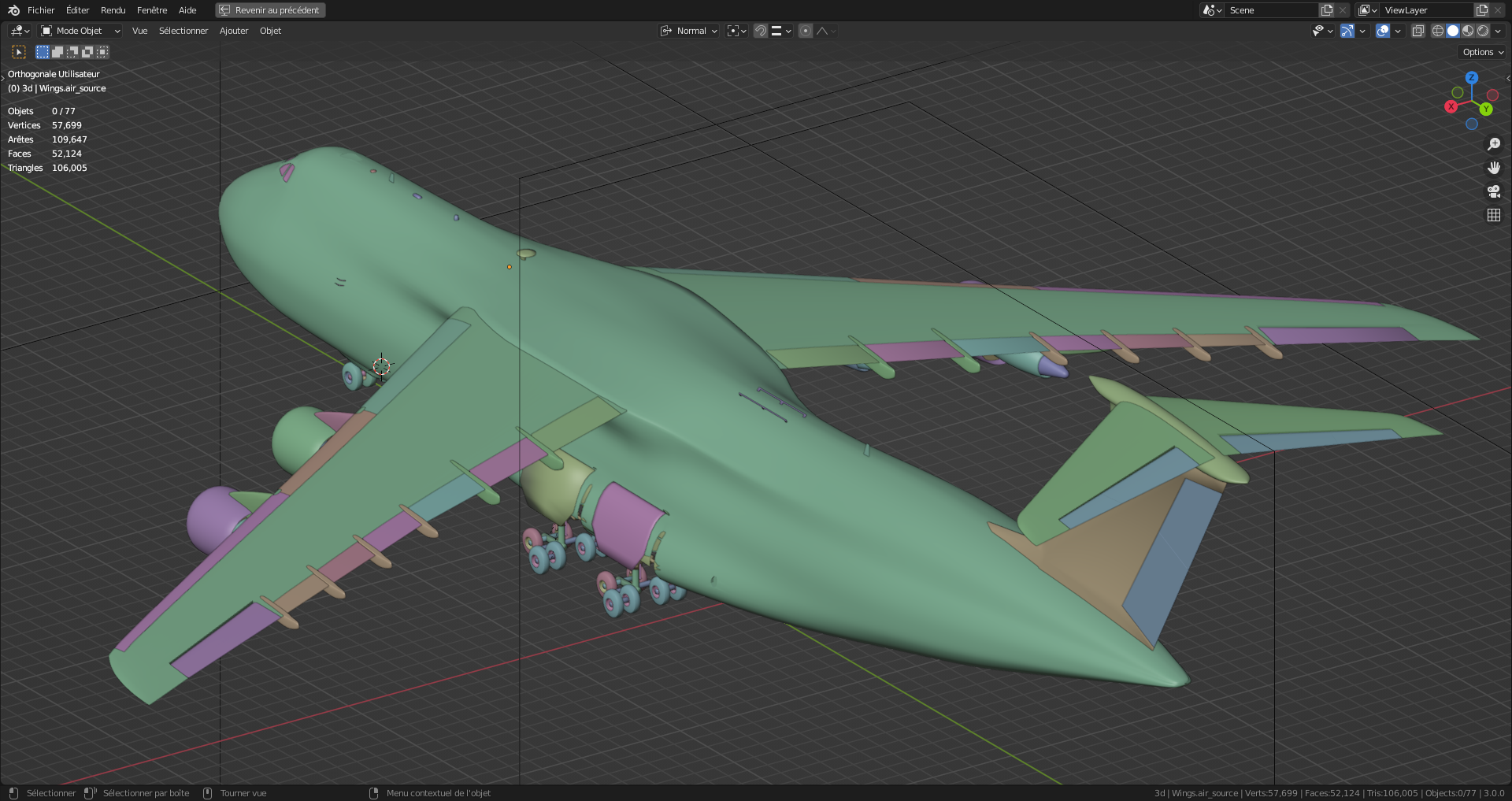1512x801 pixels.
Task: Click the Vertices count 57,699
Action: point(67,125)
